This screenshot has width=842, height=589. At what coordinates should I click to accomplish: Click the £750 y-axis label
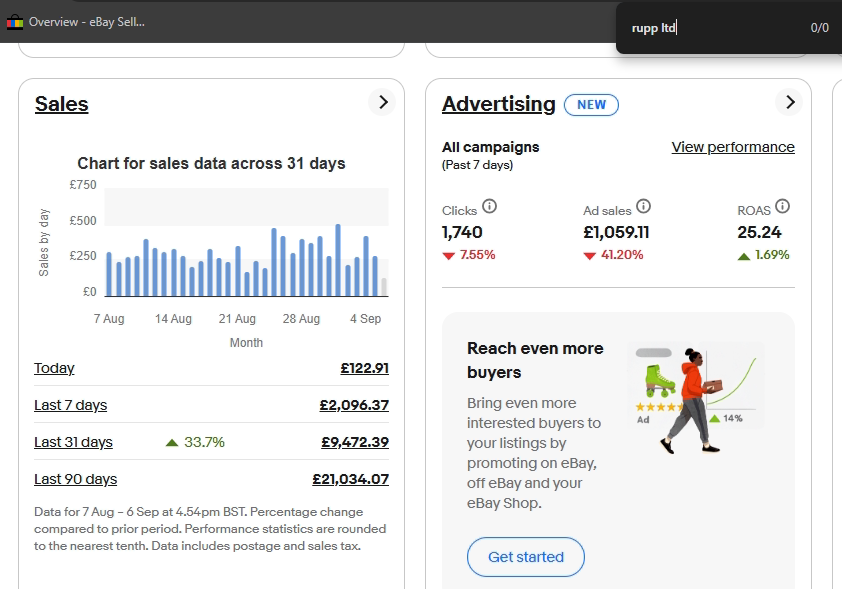pyautogui.click(x=83, y=185)
